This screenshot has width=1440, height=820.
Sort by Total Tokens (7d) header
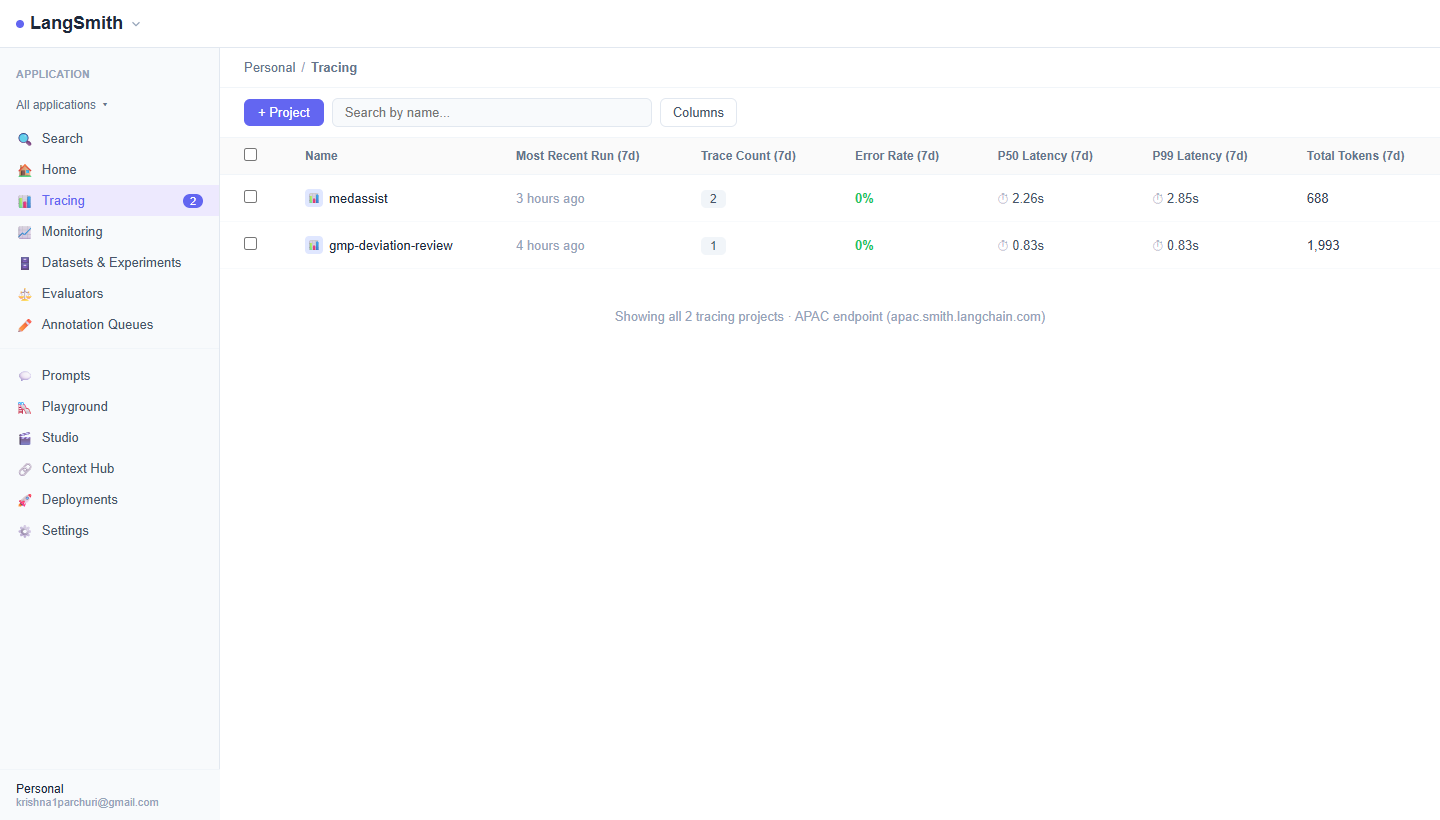pyautogui.click(x=1356, y=156)
